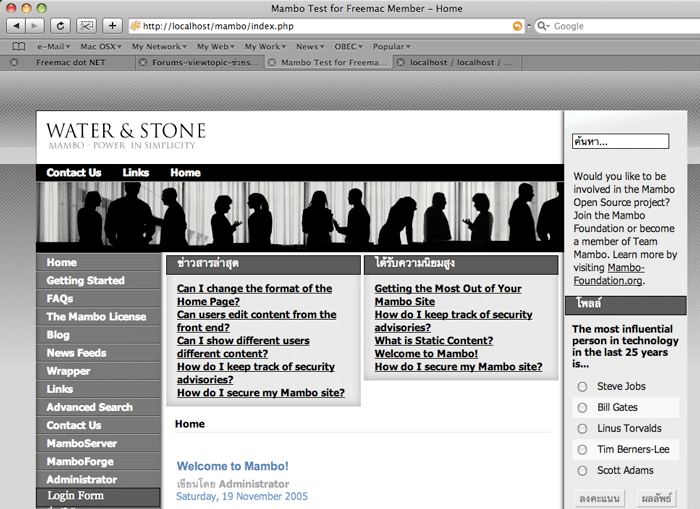The height and width of the screenshot is (509, 700).
Task: Open the bookmarks book icon
Action: (18, 46)
